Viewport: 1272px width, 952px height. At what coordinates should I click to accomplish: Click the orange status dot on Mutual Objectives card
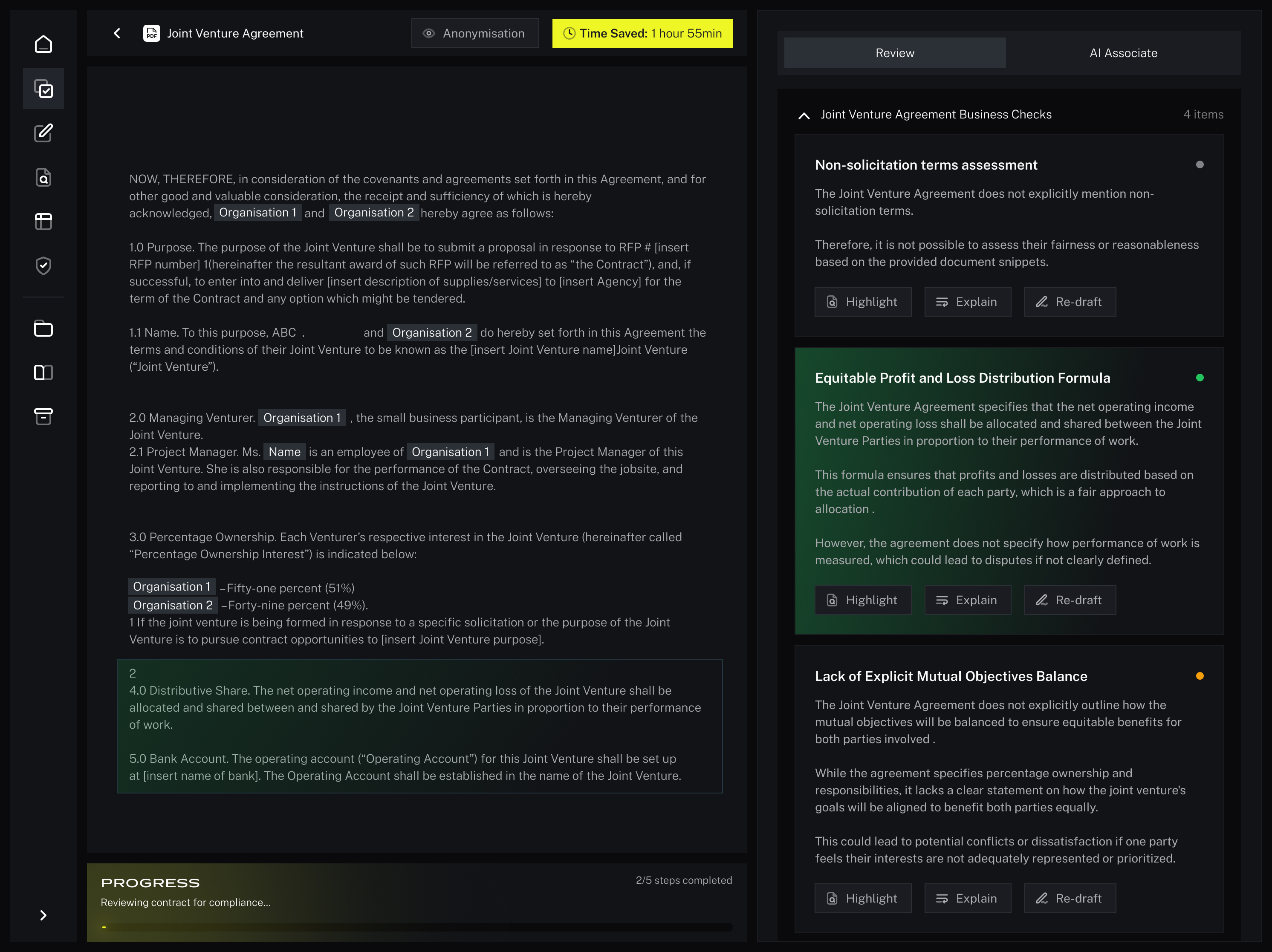pyautogui.click(x=1200, y=676)
